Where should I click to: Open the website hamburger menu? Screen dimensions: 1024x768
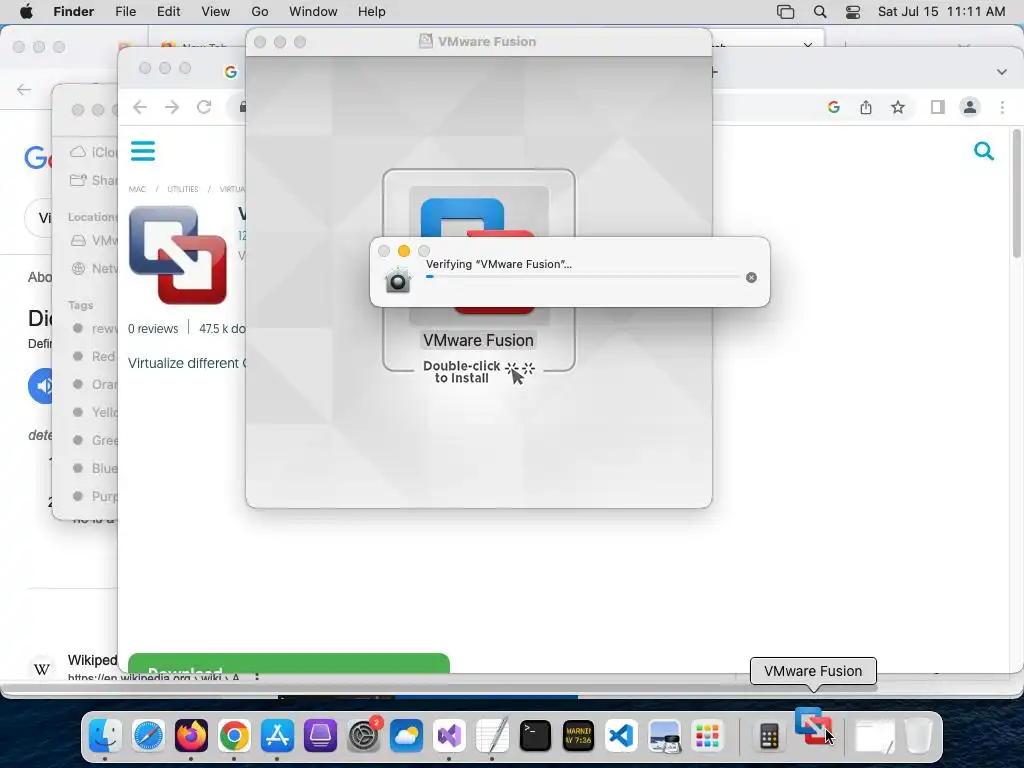143,151
